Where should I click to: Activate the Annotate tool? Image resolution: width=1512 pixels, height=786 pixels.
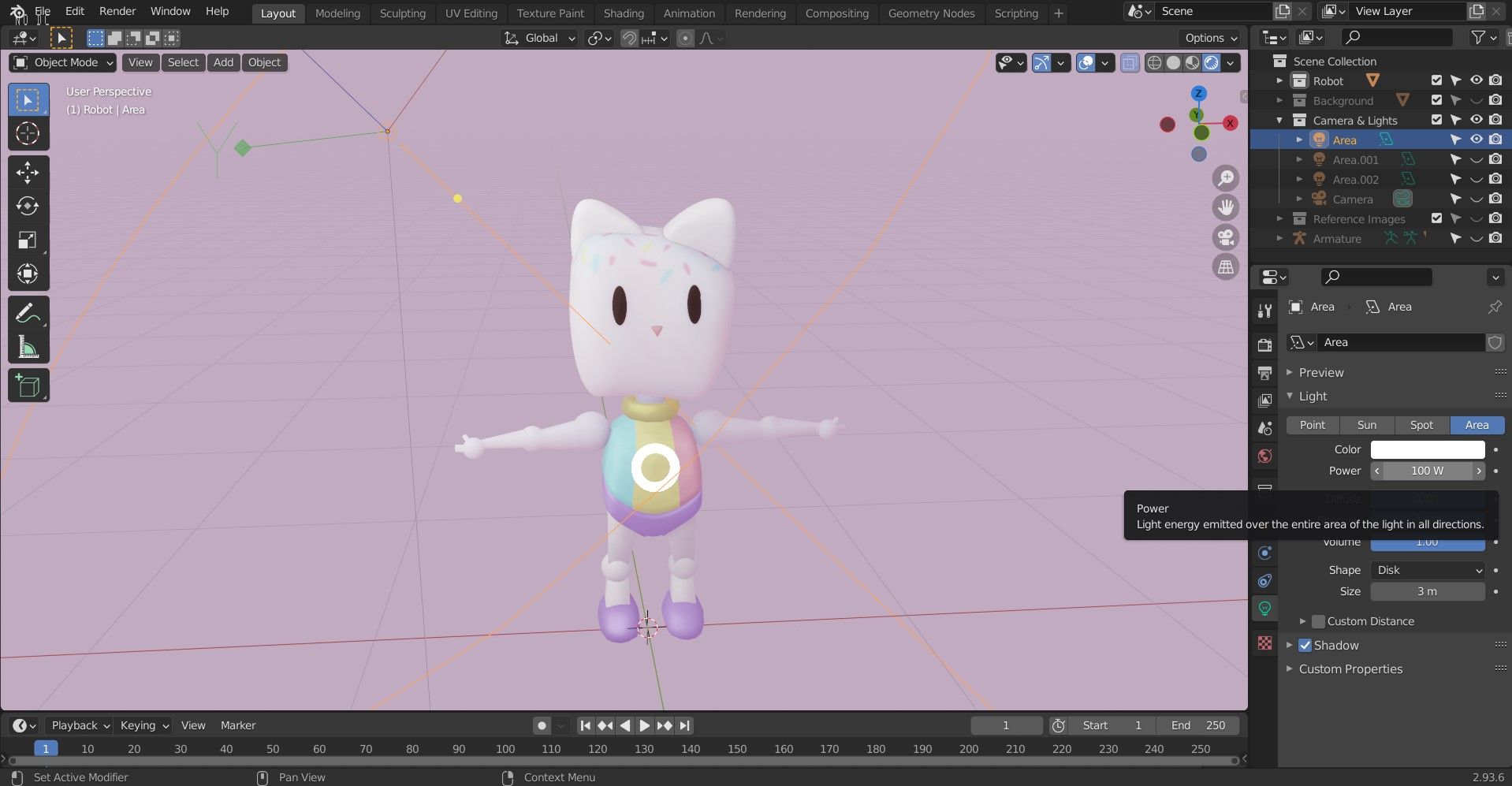tap(28, 313)
